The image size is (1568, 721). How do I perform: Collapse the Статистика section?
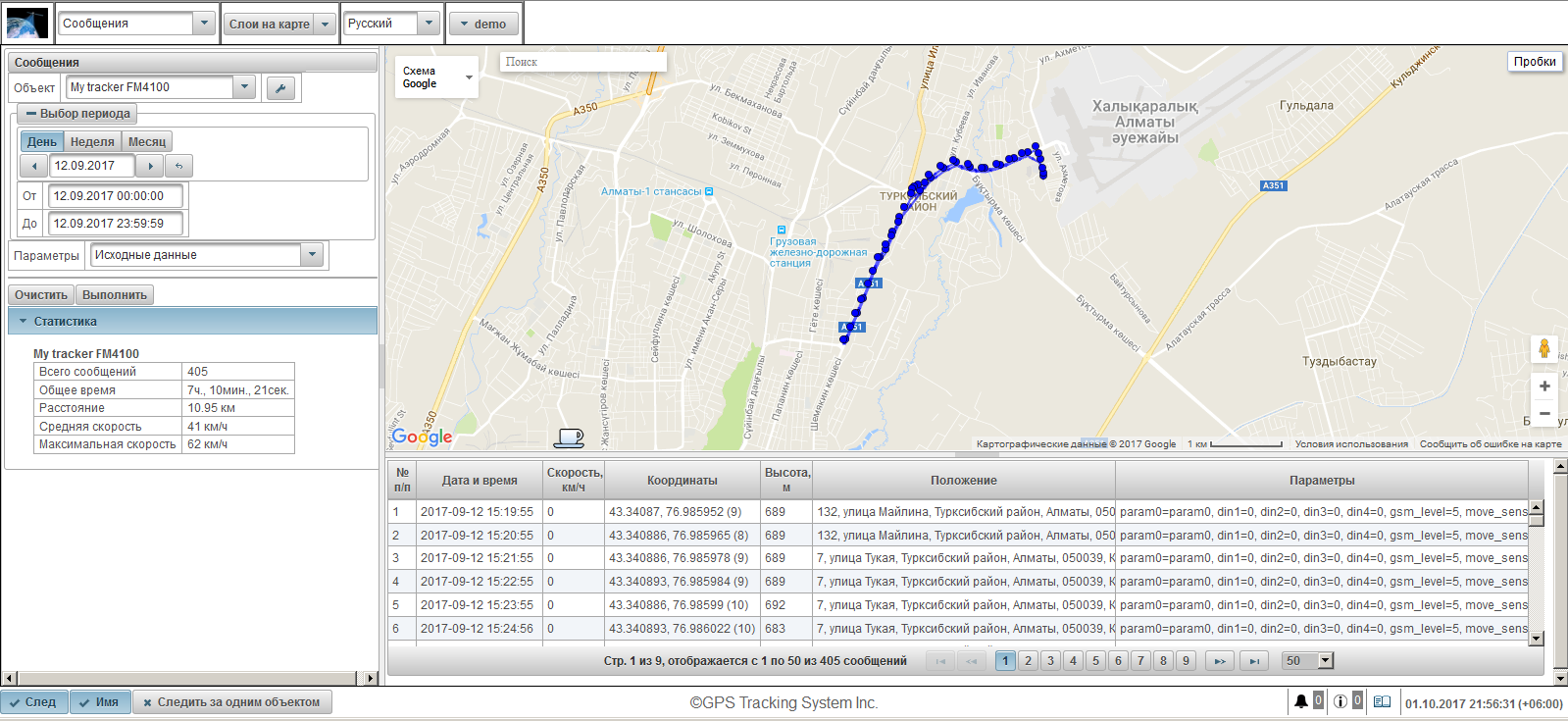(x=24, y=321)
